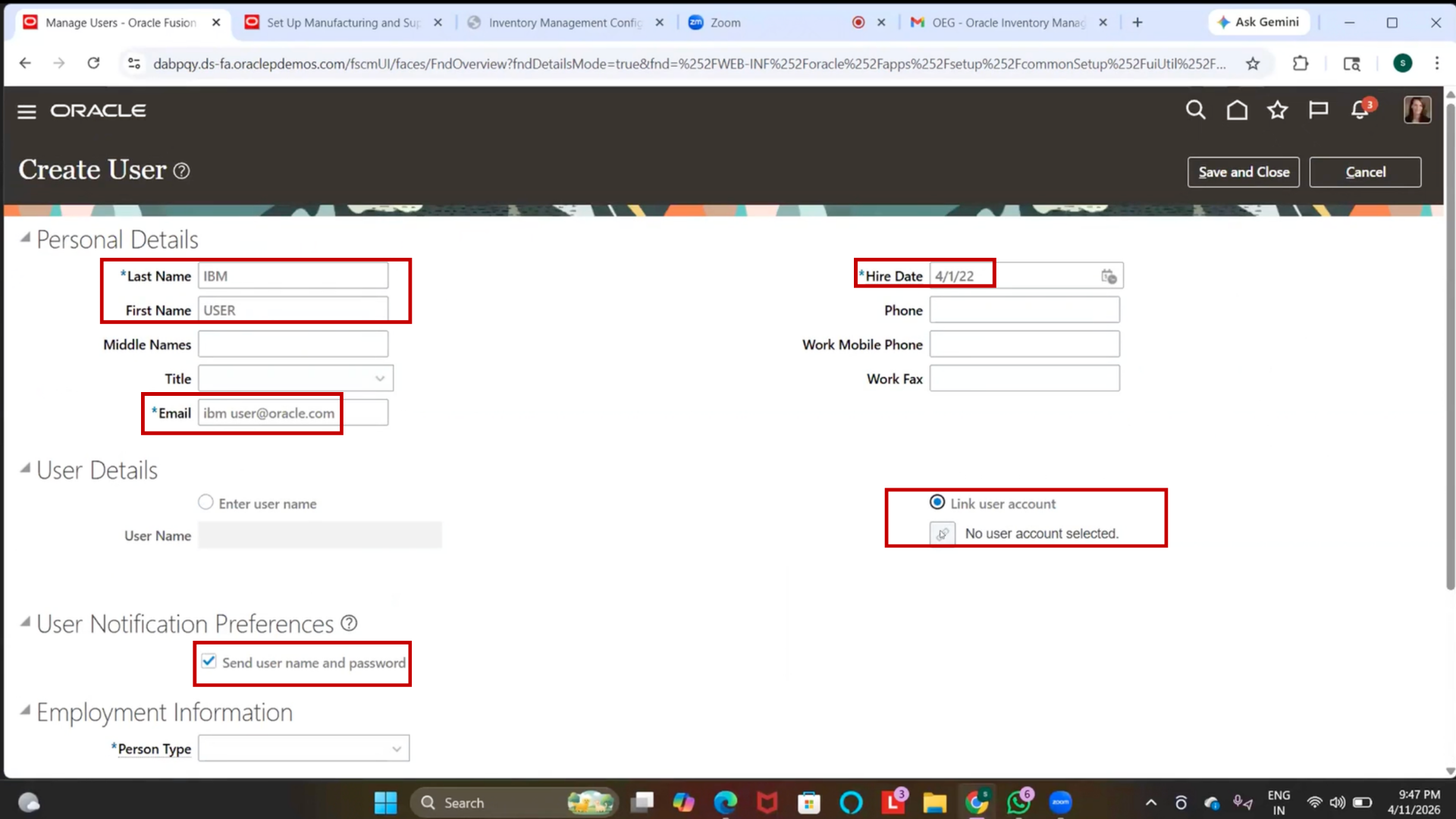The image size is (1456, 819).
Task: Open File Explorer from taskbar
Action: point(934,802)
